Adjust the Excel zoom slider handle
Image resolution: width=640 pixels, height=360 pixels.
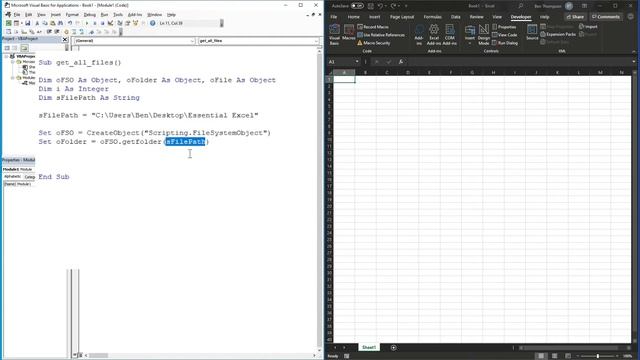598,356
